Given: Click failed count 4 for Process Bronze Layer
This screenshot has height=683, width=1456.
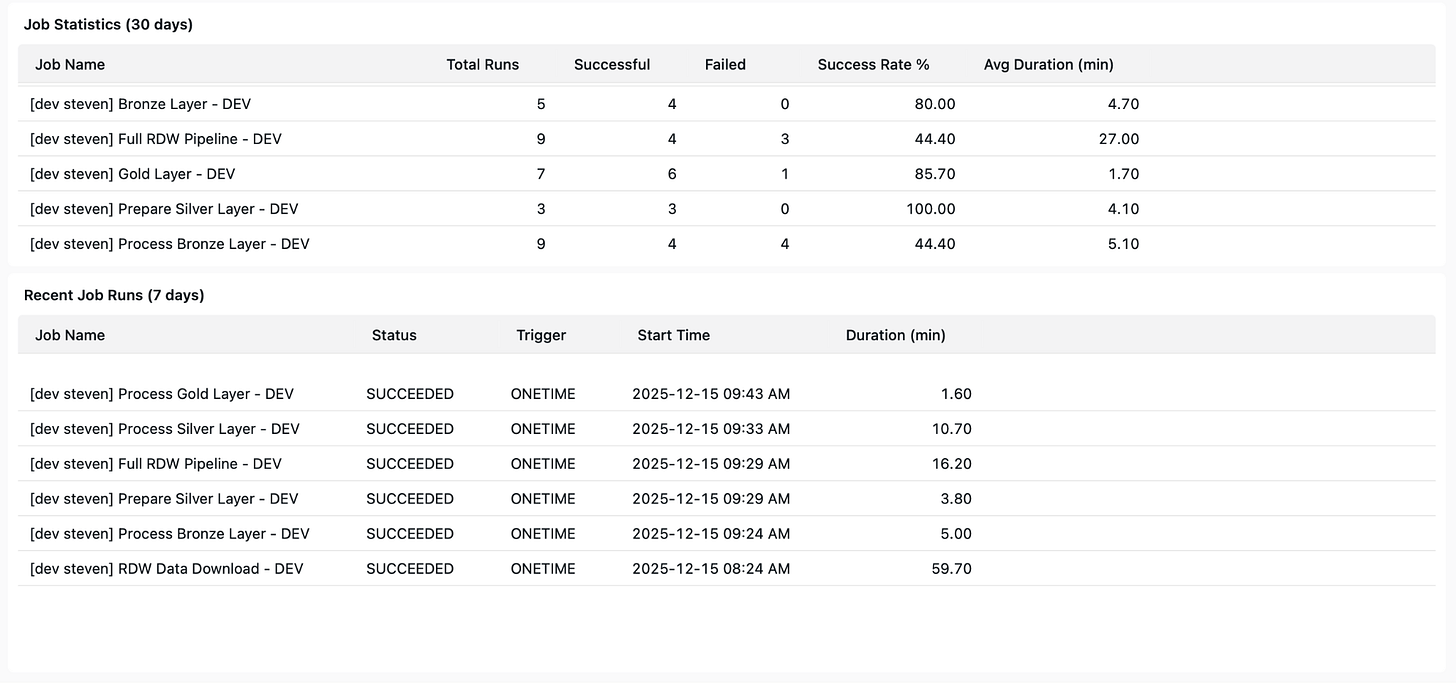Looking at the screenshot, I should coord(785,244).
